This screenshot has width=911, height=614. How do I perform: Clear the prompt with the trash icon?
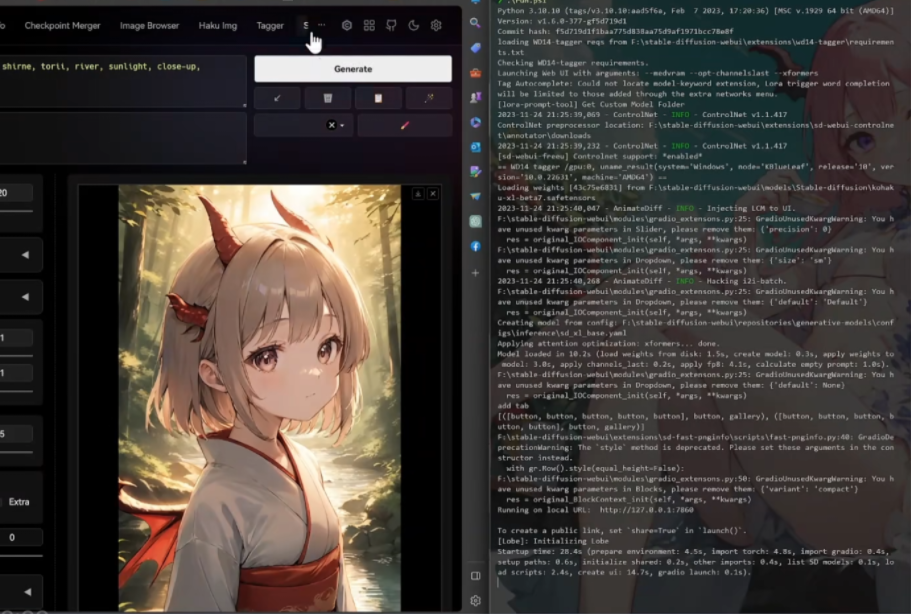[328, 98]
